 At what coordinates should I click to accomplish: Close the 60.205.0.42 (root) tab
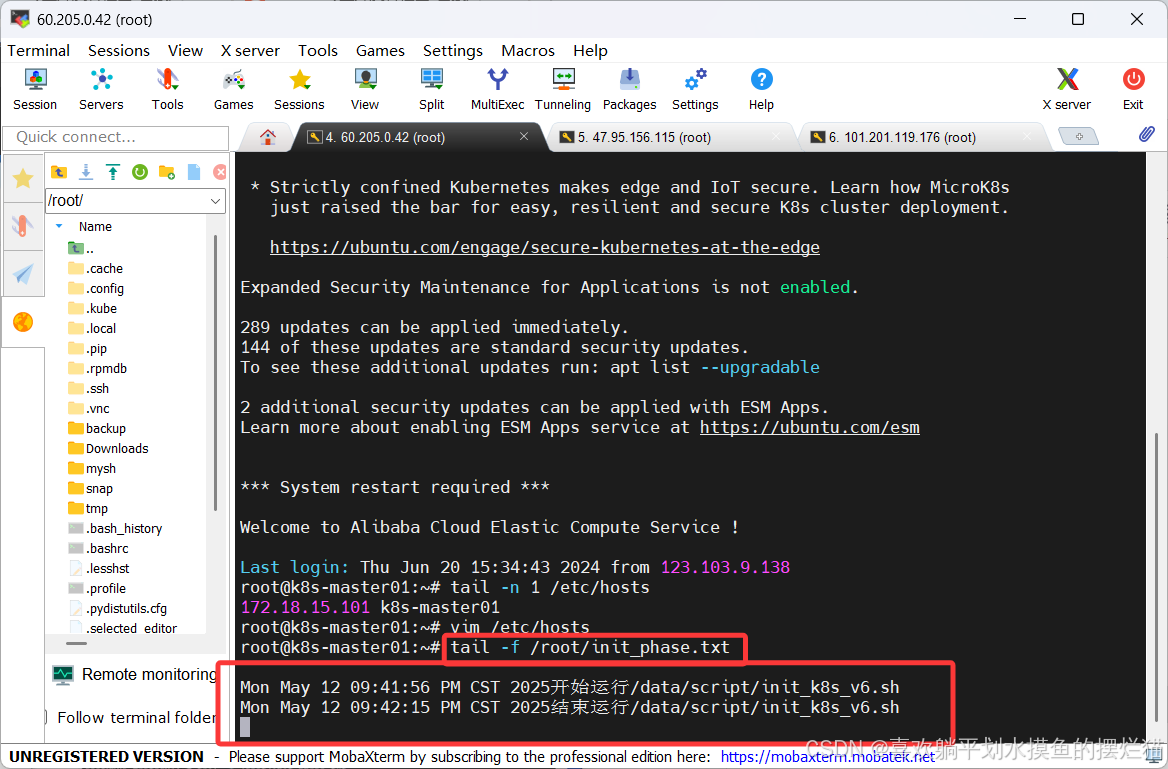tap(524, 136)
